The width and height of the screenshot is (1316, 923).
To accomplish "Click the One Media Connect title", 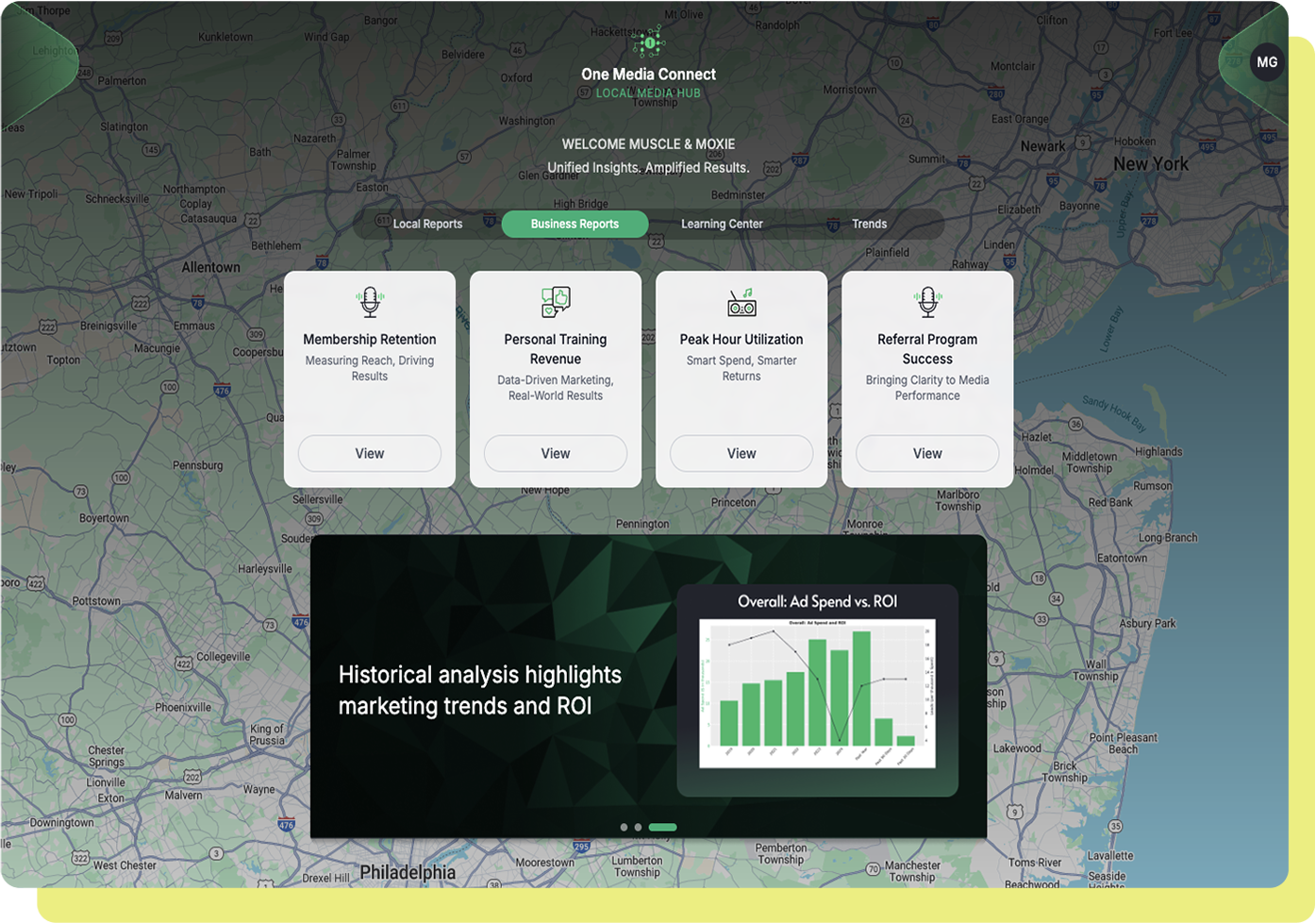I will (x=648, y=74).
